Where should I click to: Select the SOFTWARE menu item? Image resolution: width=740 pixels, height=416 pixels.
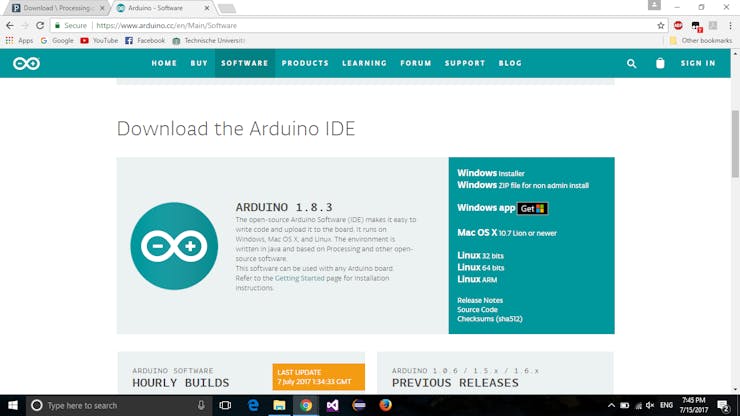[244, 63]
